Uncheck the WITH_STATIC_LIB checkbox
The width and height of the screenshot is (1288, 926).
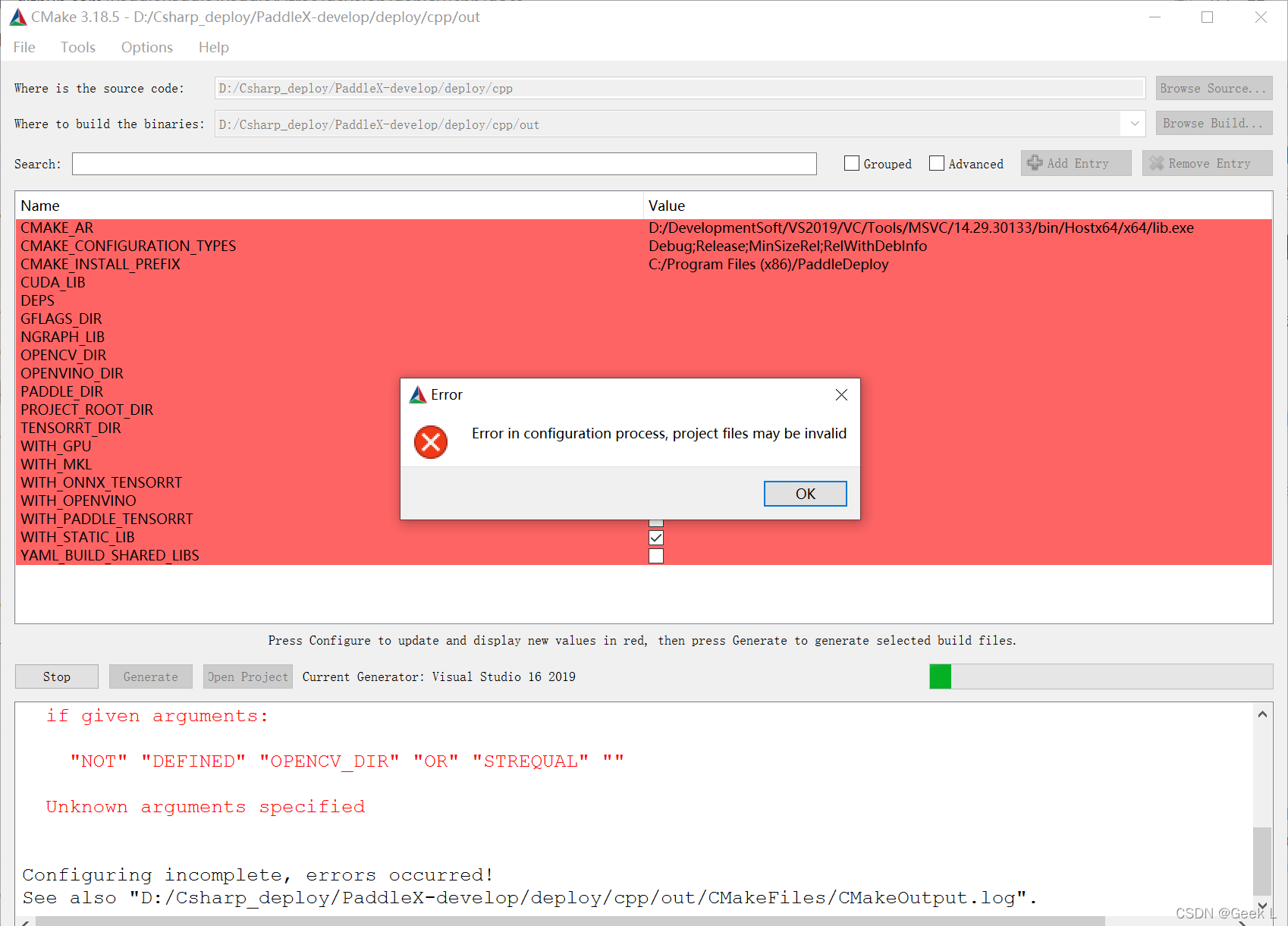655,538
